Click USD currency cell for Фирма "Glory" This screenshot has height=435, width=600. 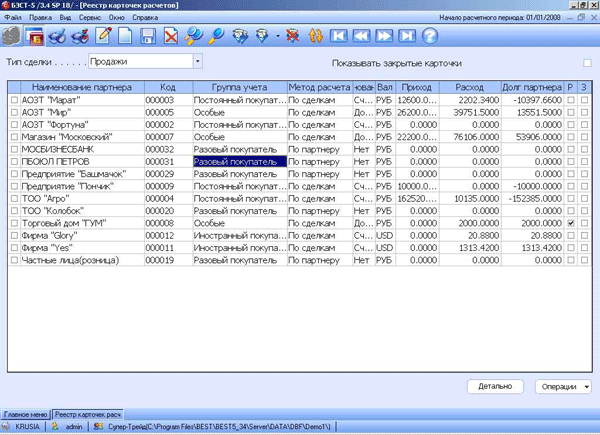[x=385, y=236]
